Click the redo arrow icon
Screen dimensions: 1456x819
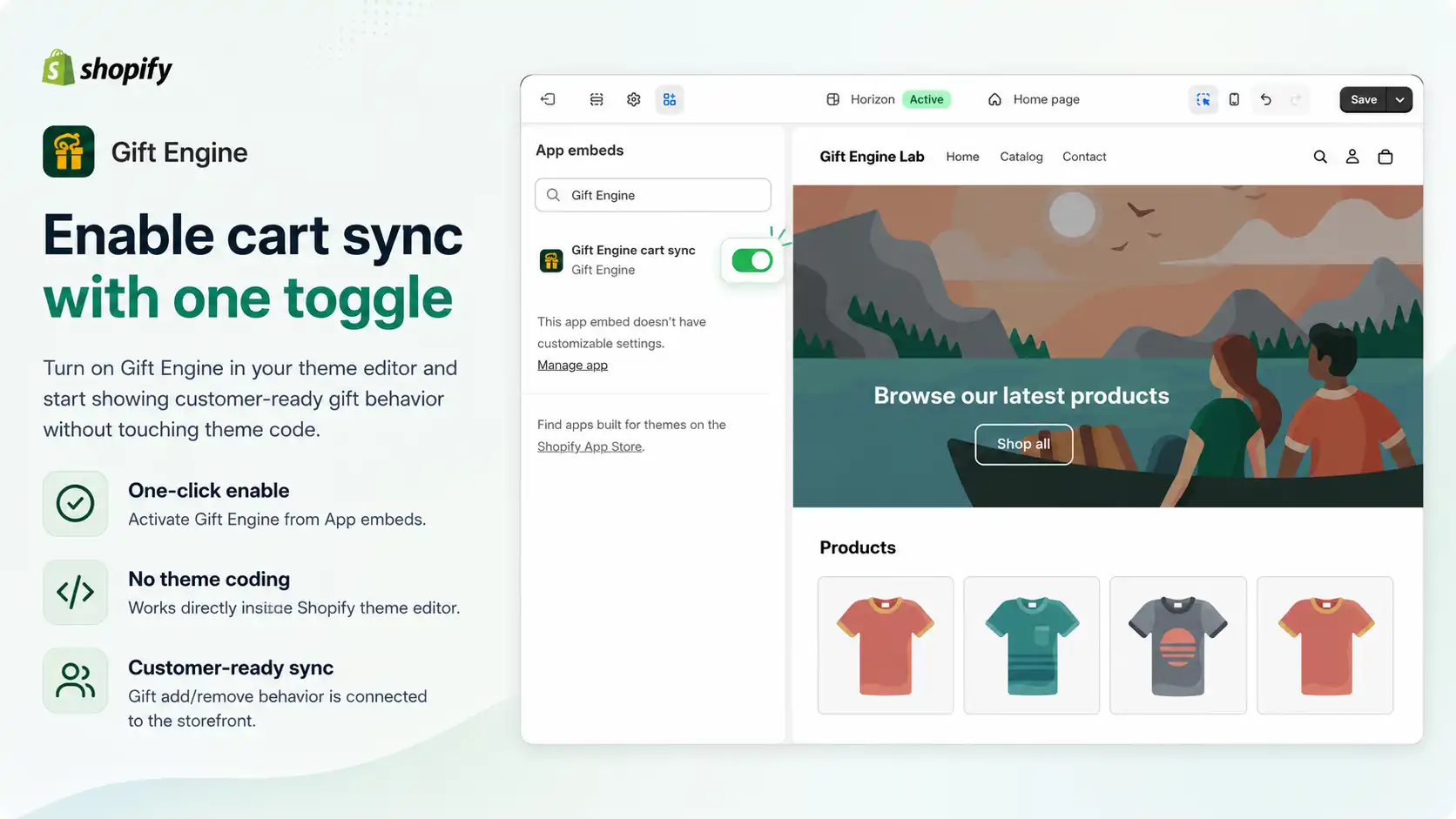pyautogui.click(x=1296, y=99)
